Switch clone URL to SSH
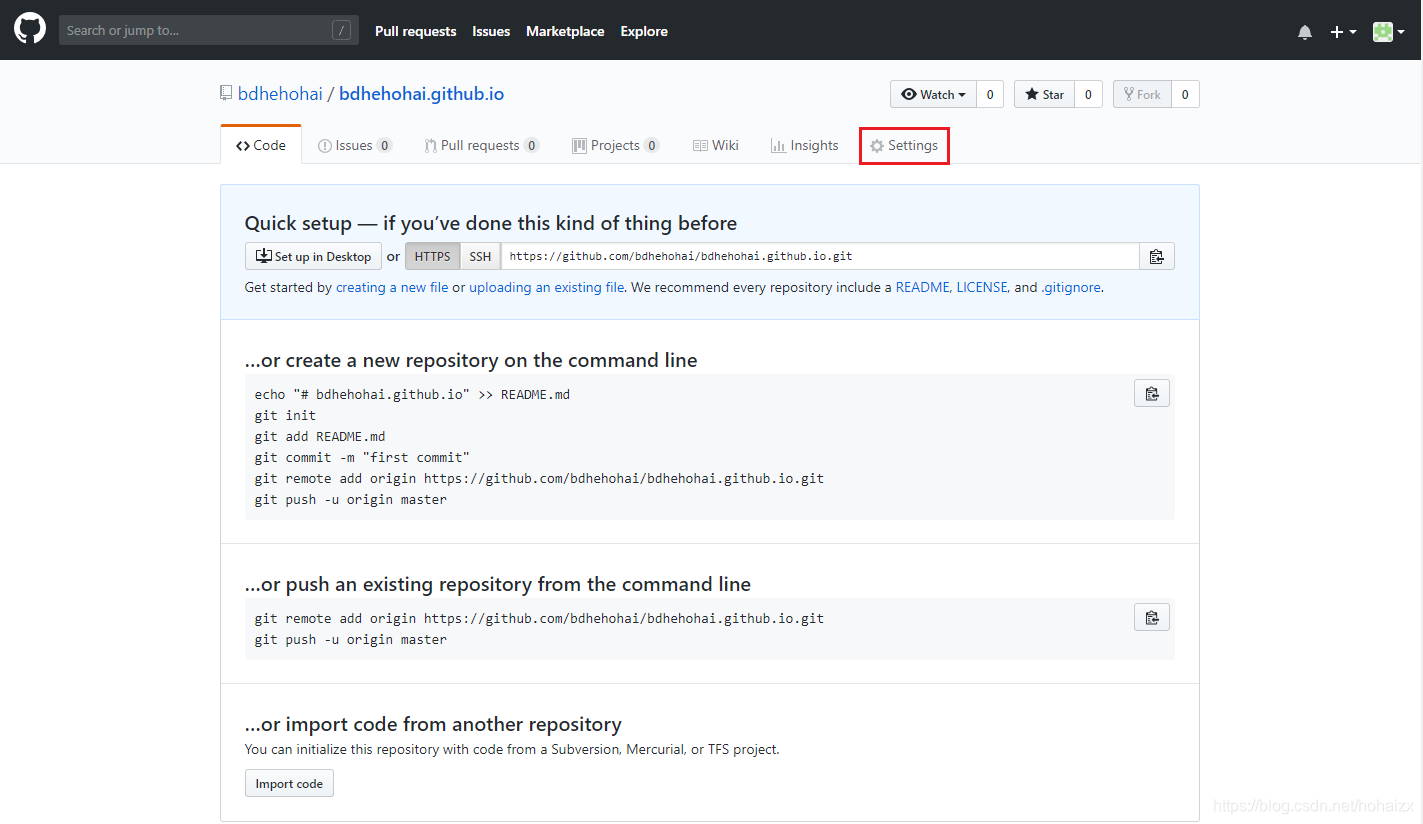 point(480,256)
